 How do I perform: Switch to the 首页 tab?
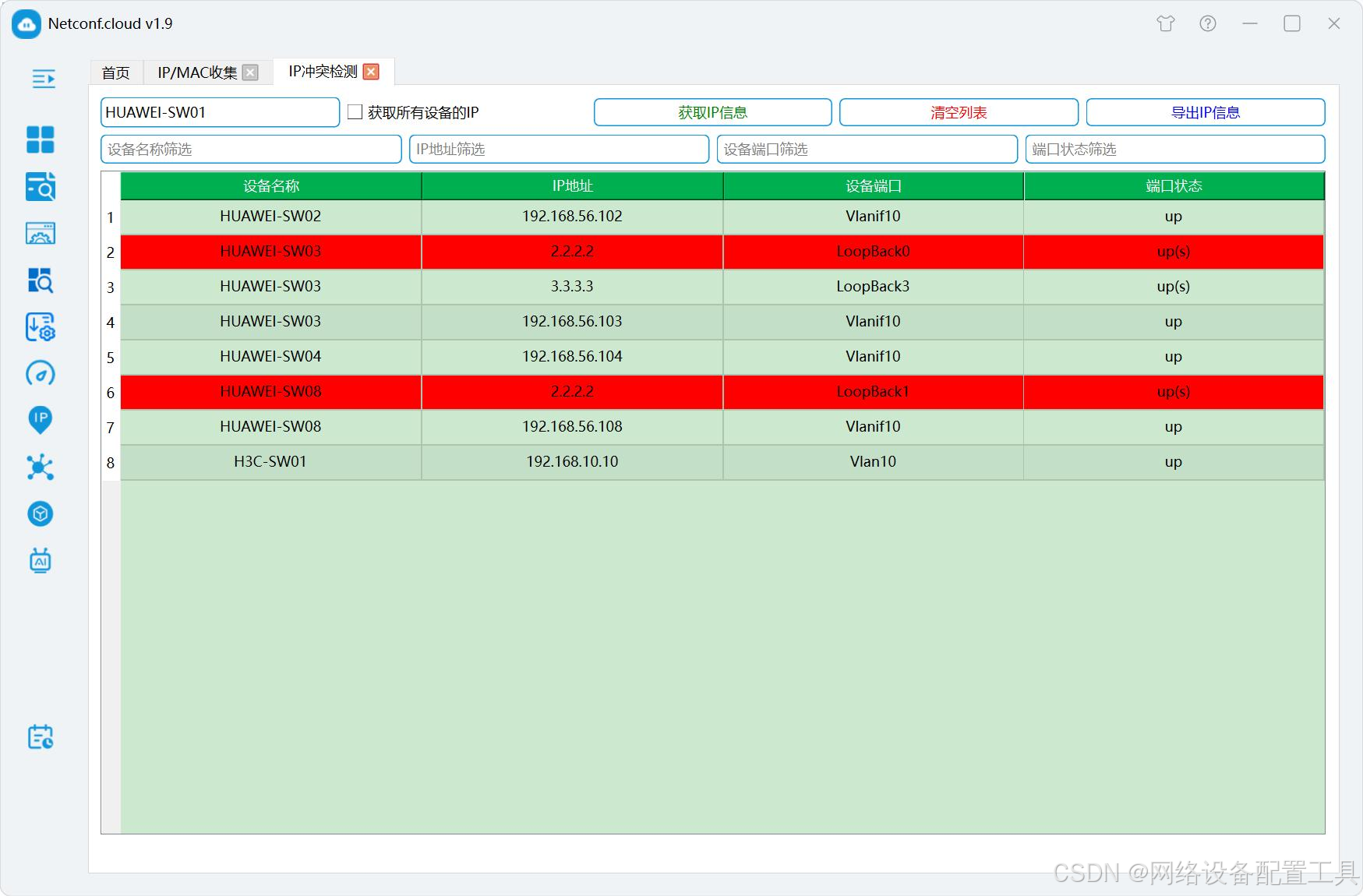[x=116, y=72]
